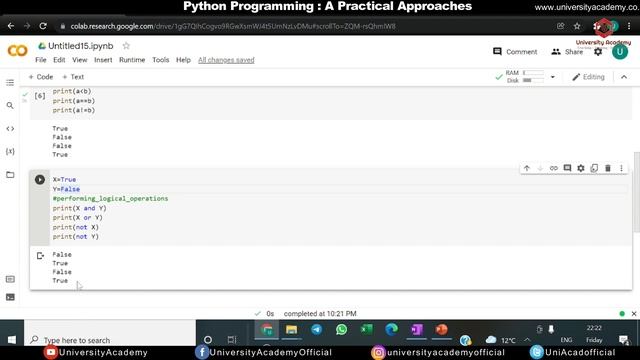Open Telegram from the taskbar
The image size is (640, 360).
tap(316, 329)
